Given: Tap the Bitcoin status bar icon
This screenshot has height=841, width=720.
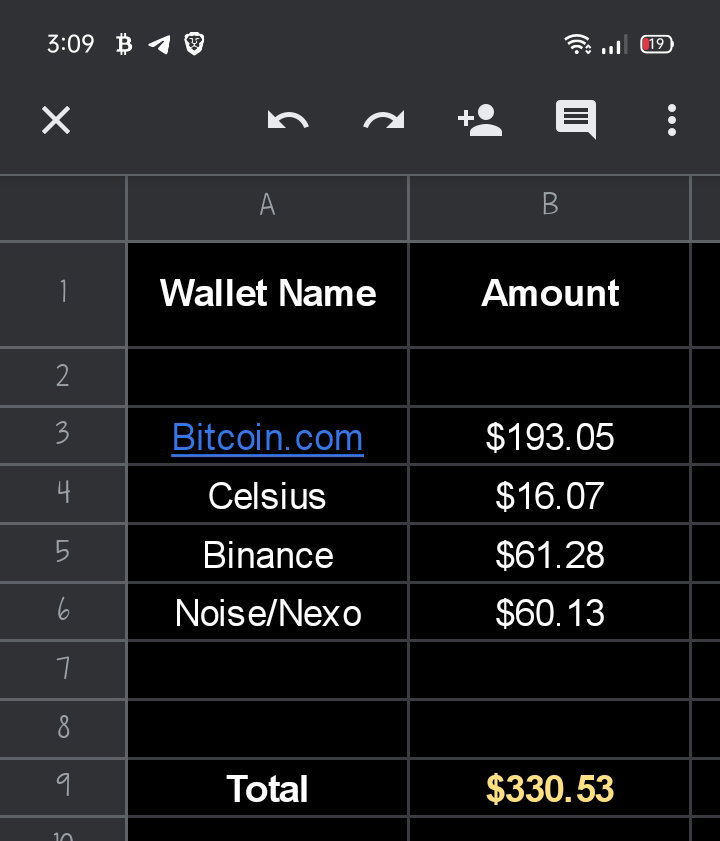Looking at the screenshot, I should (124, 44).
